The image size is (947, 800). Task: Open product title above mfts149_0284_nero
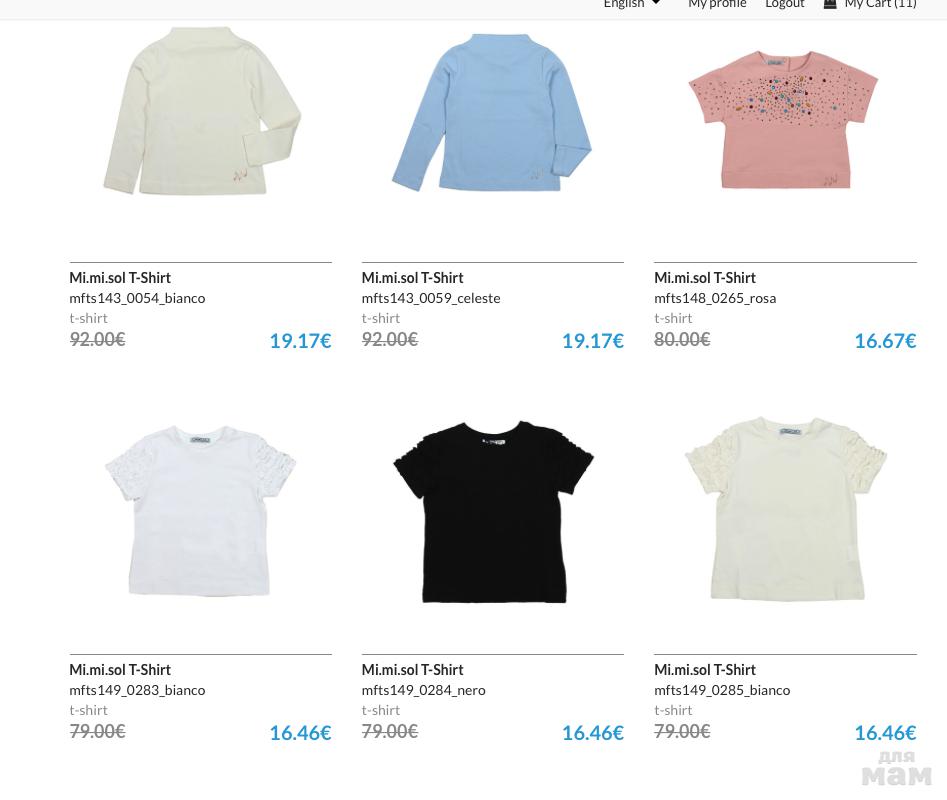click(413, 670)
